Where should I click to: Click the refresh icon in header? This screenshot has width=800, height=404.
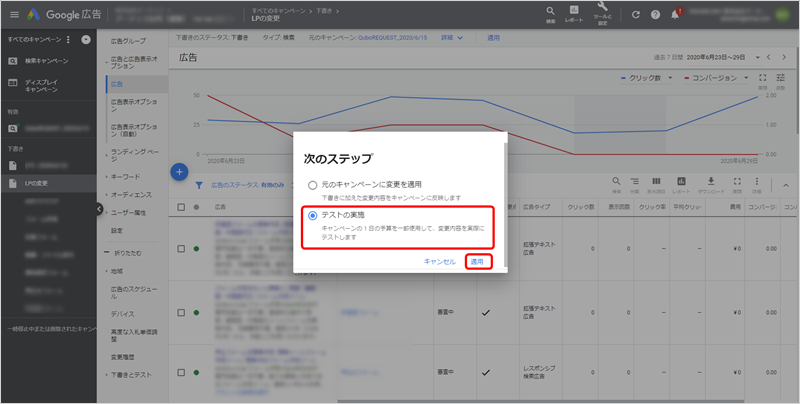pyautogui.click(x=635, y=14)
